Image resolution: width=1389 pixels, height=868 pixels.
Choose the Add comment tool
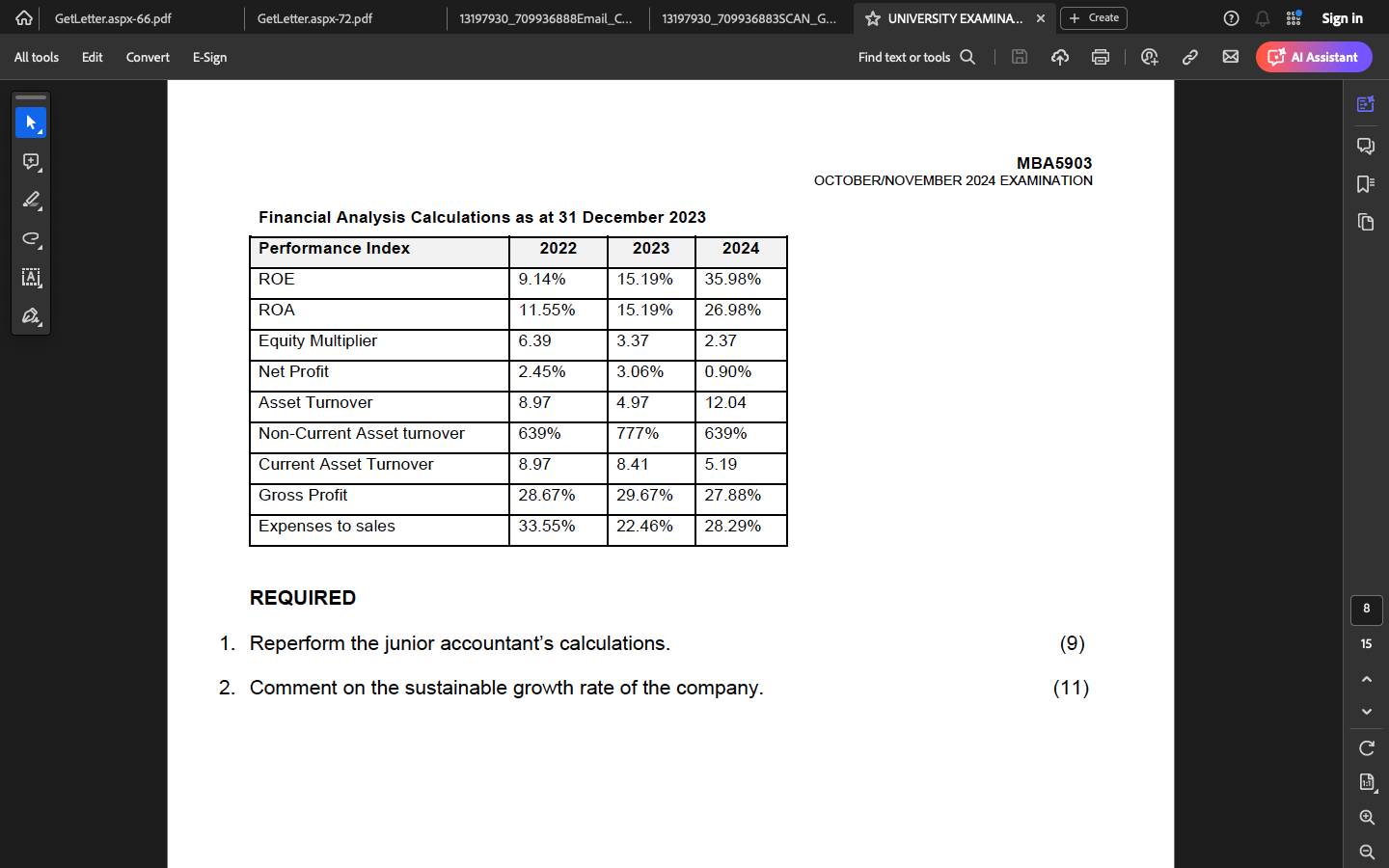tap(31, 161)
